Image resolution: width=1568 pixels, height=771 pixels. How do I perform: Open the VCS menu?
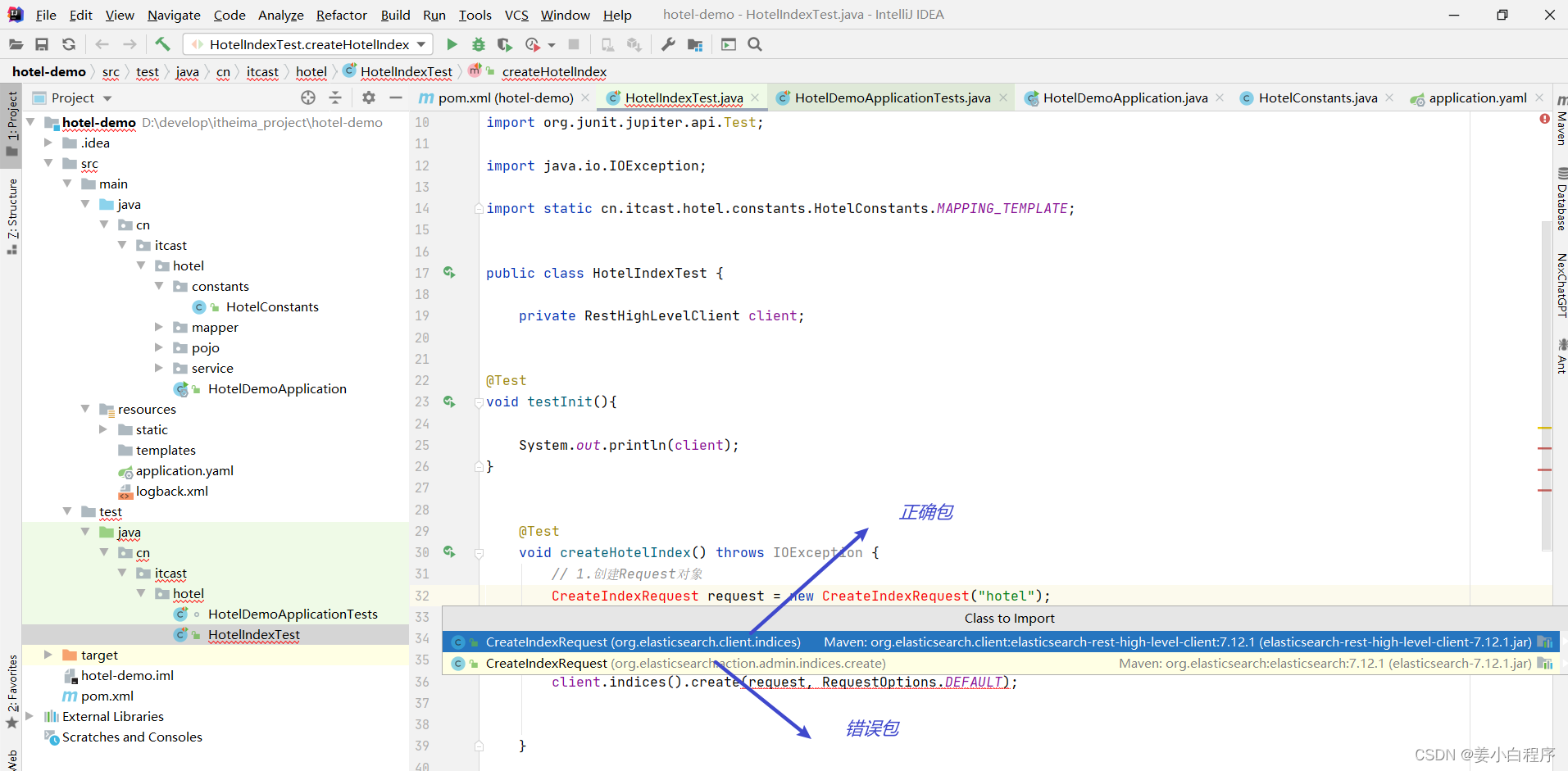point(516,15)
